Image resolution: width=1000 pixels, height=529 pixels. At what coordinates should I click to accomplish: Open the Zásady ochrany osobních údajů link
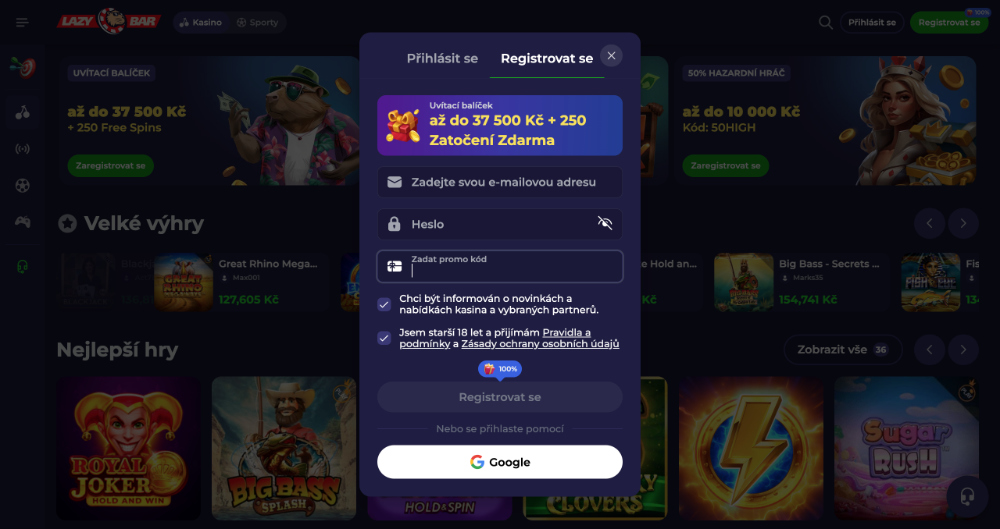click(540, 344)
